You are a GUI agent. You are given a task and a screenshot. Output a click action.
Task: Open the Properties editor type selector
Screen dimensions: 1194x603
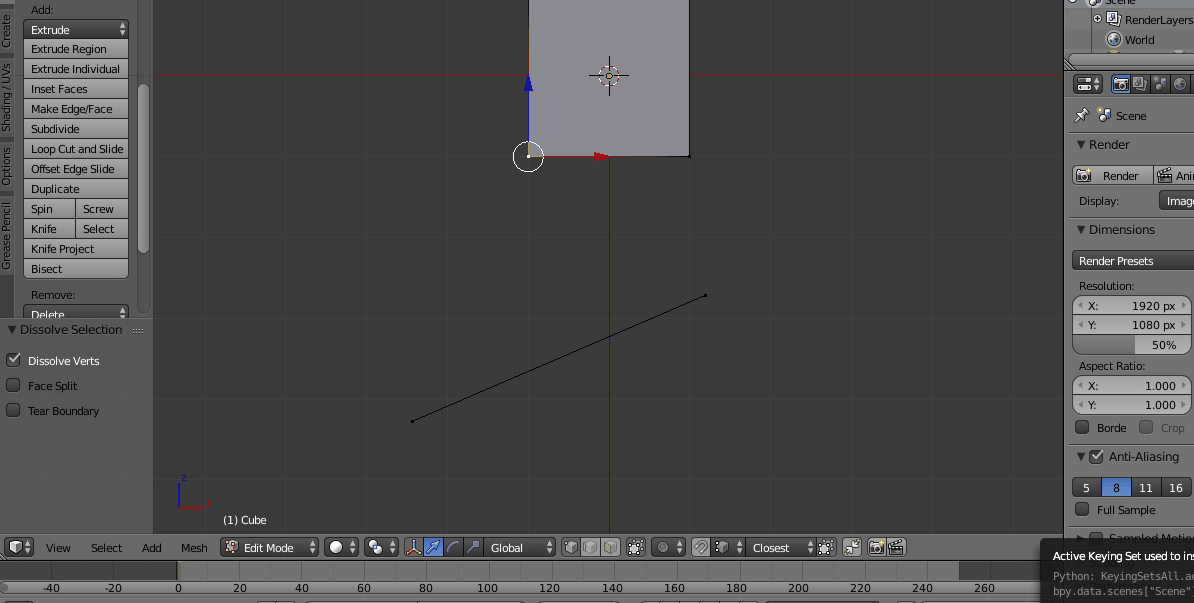point(1088,84)
